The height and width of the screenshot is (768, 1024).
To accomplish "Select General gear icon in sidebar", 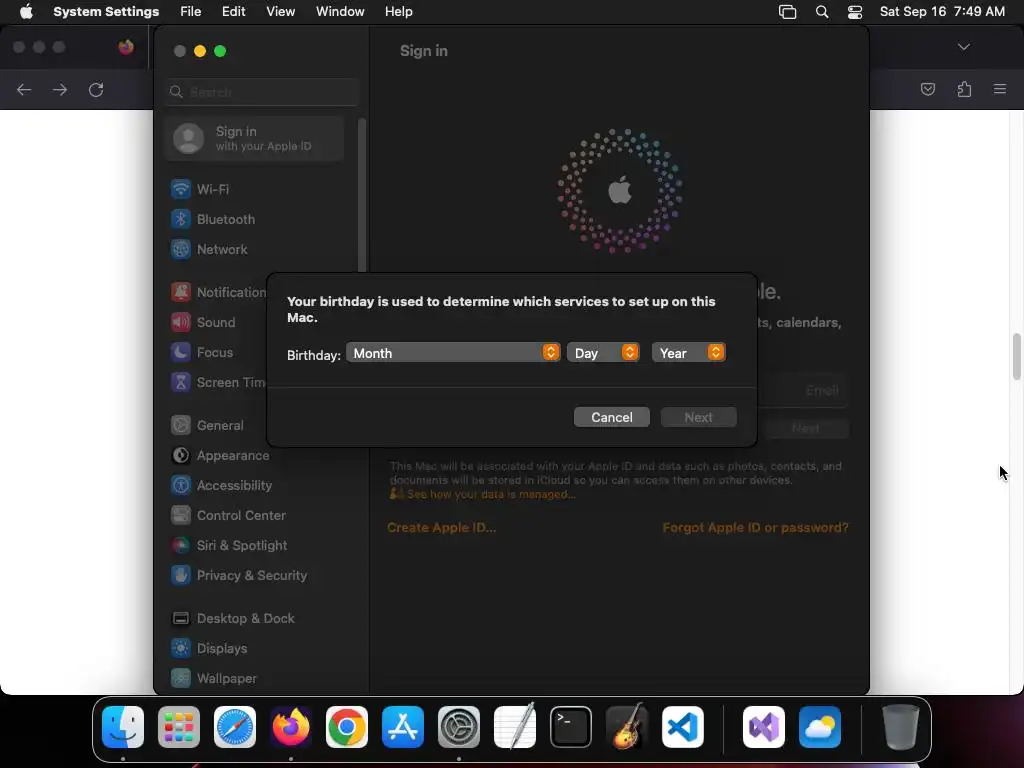I will point(181,426).
